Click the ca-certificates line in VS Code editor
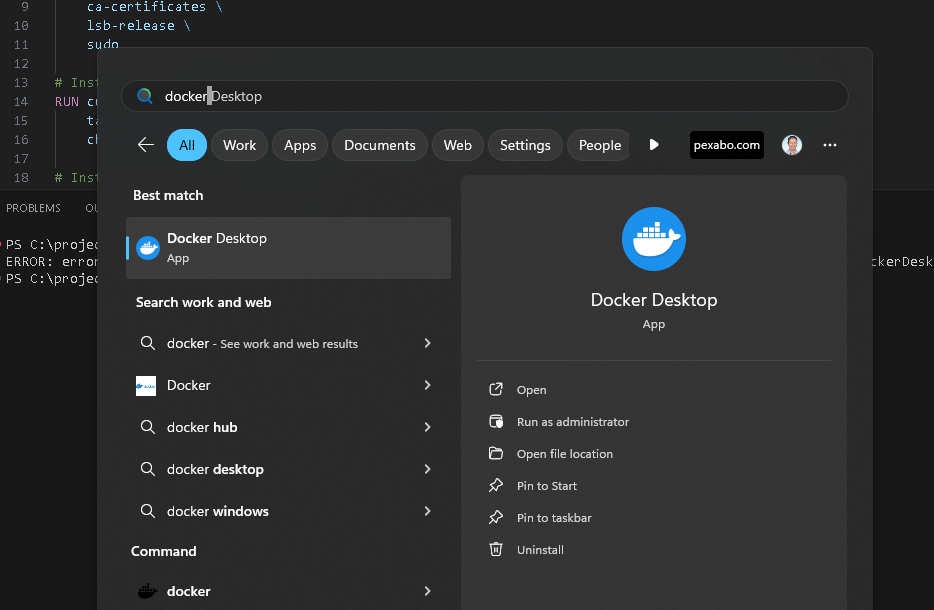 click(x=154, y=7)
